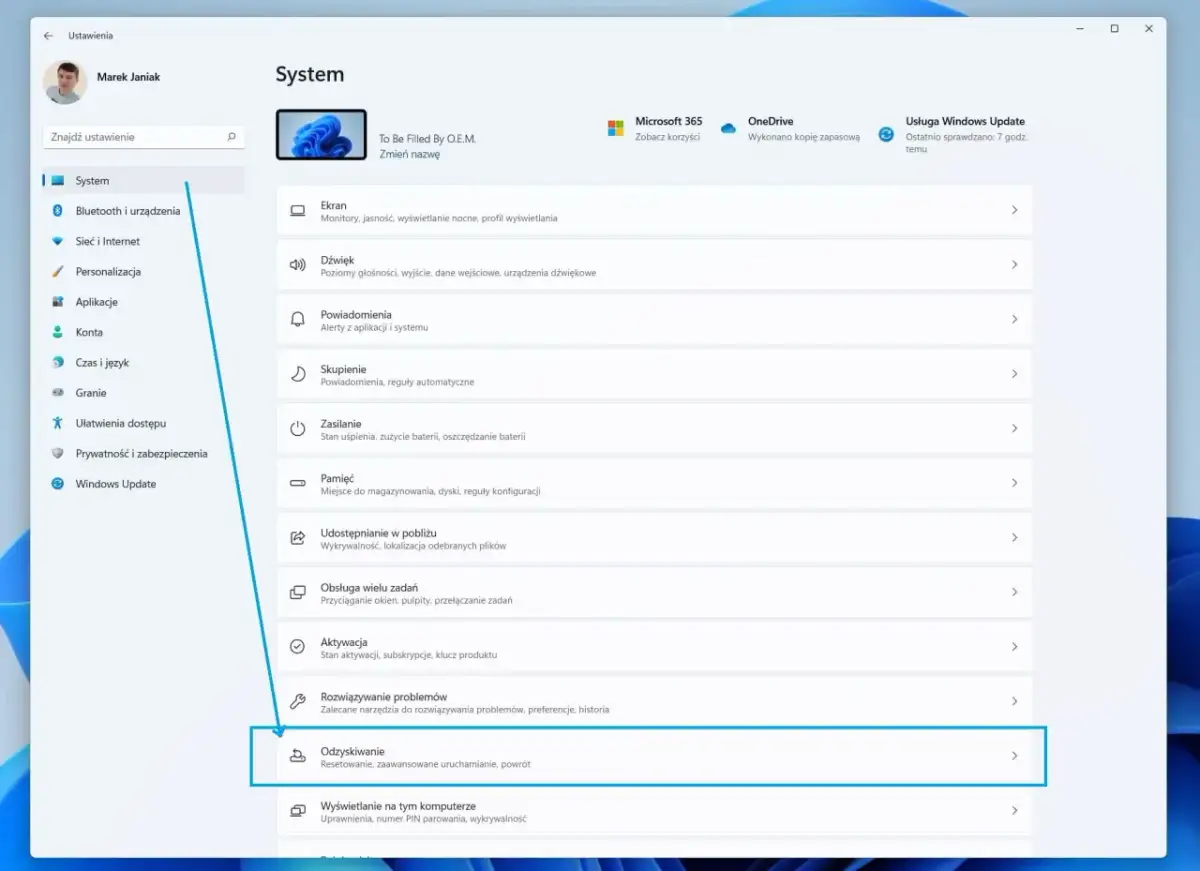Open Odzyskiwanie via its chevron
Screen dimensions: 1200x871
pos(1014,756)
